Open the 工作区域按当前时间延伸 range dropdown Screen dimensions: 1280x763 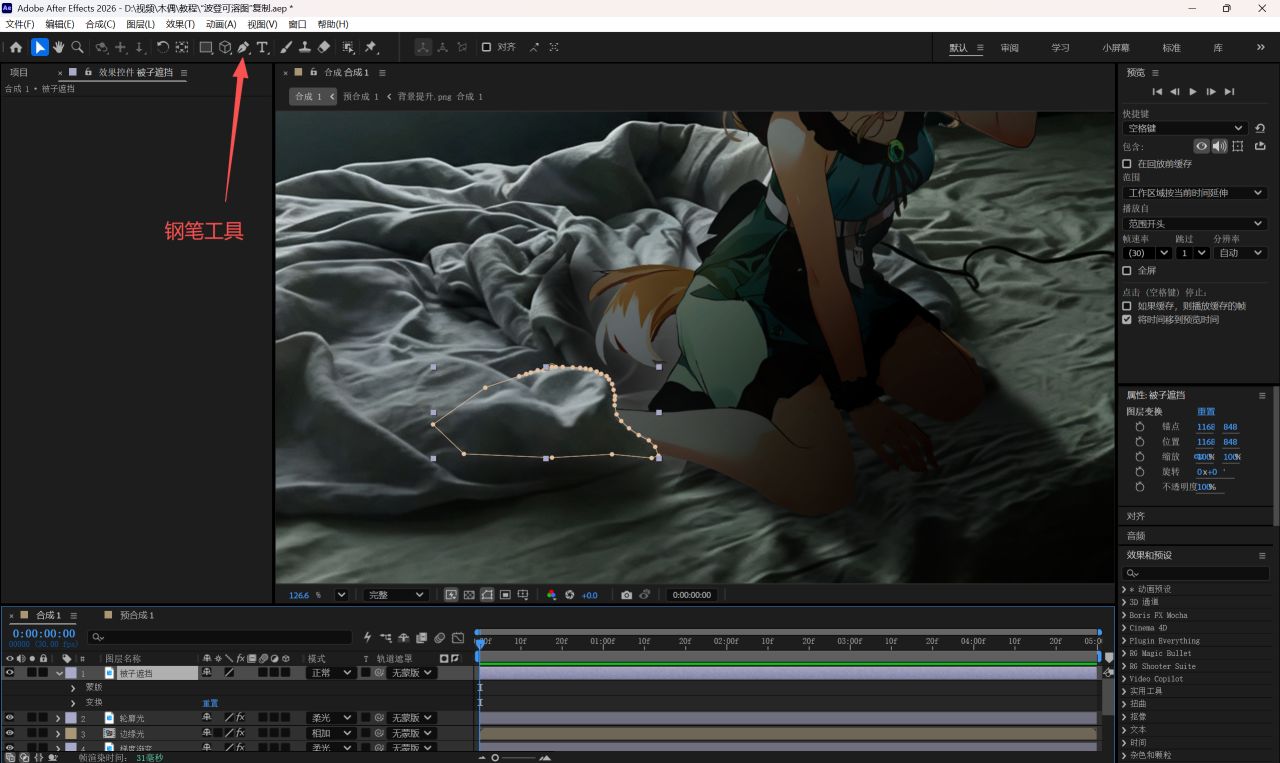1195,193
